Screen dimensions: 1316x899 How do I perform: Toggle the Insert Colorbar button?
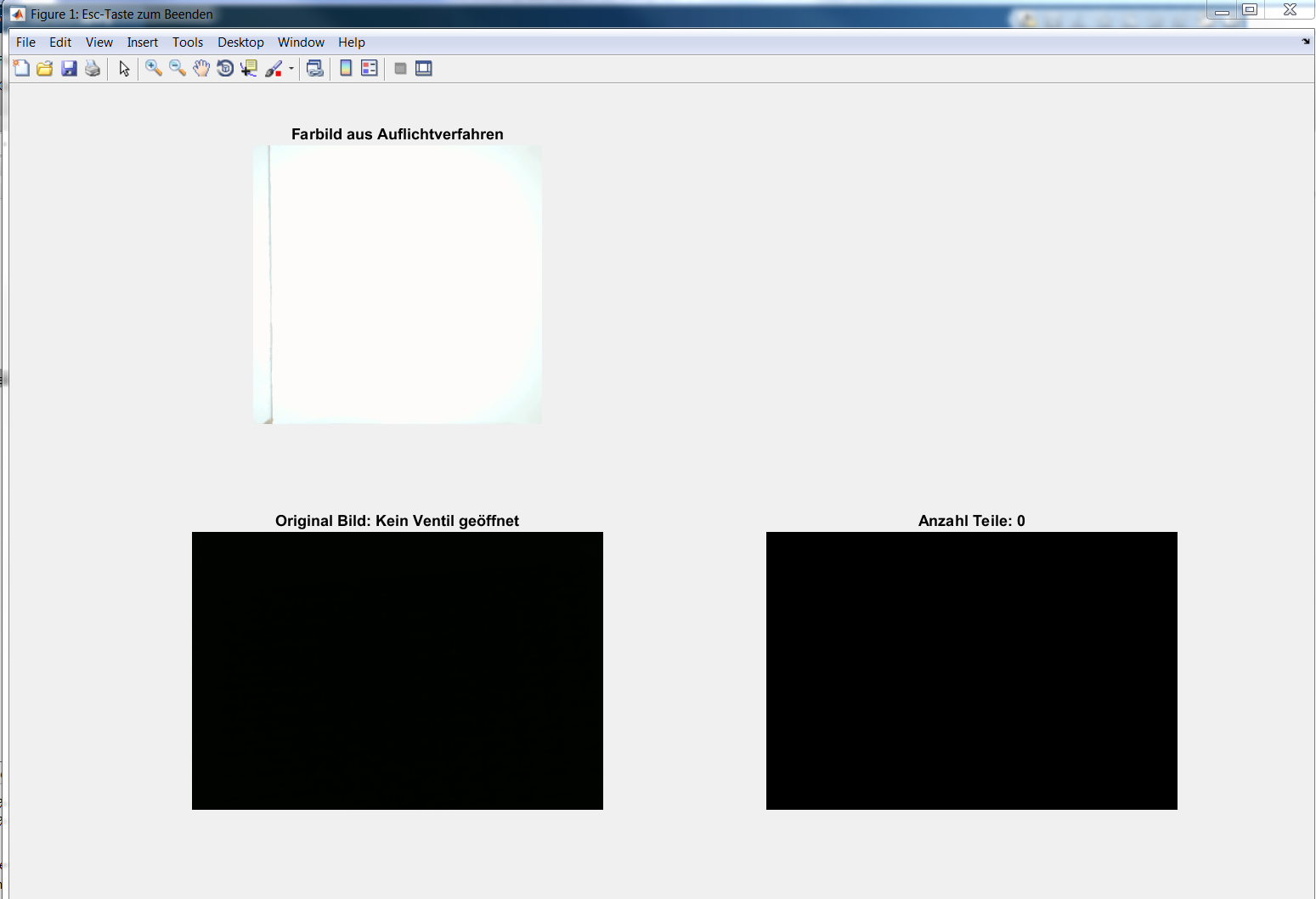[x=346, y=69]
